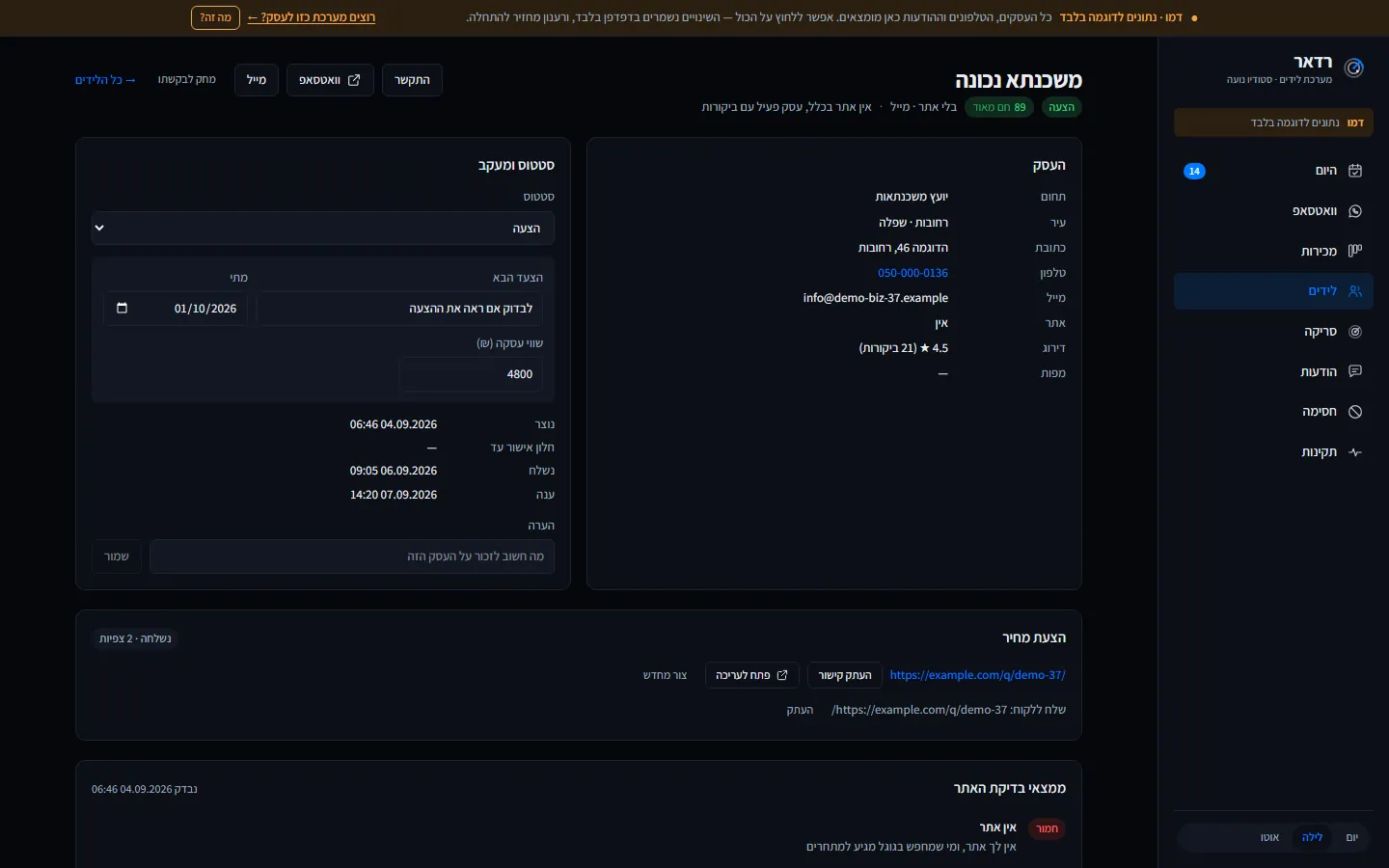Open הודעות in the sidebar menu
Image resolution: width=1389 pixels, height=868 pixels.
[x=1273, y=371]
